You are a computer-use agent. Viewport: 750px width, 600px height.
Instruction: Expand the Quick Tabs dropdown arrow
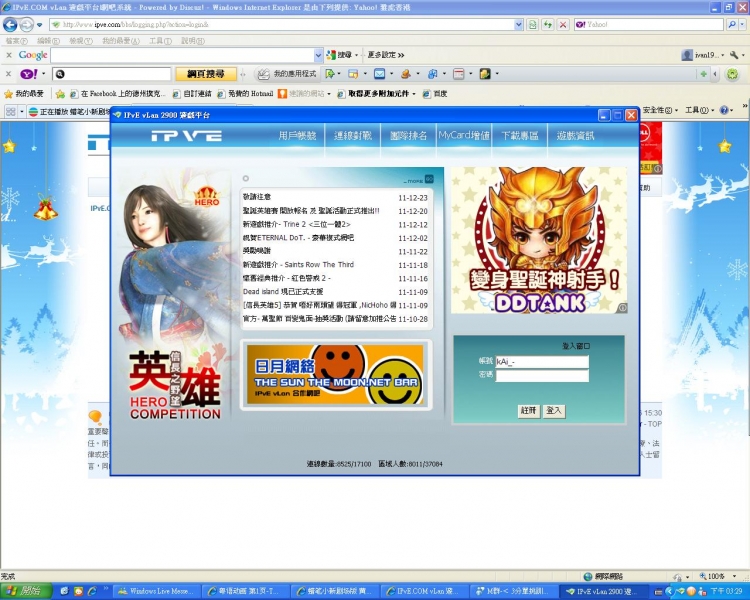[x=22, y=111]
